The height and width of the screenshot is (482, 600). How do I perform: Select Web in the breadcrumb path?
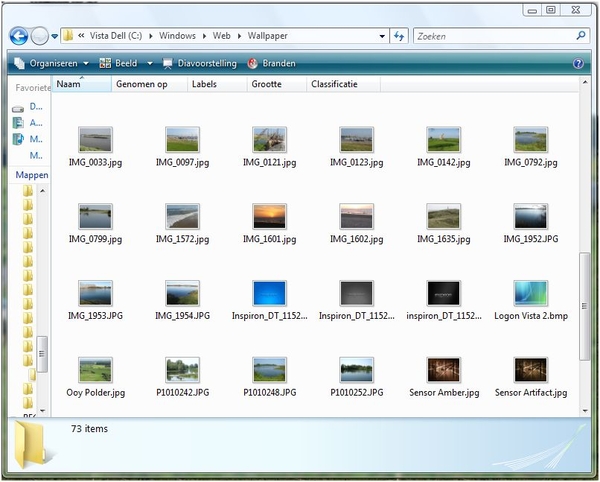click(x=222, y=36)
